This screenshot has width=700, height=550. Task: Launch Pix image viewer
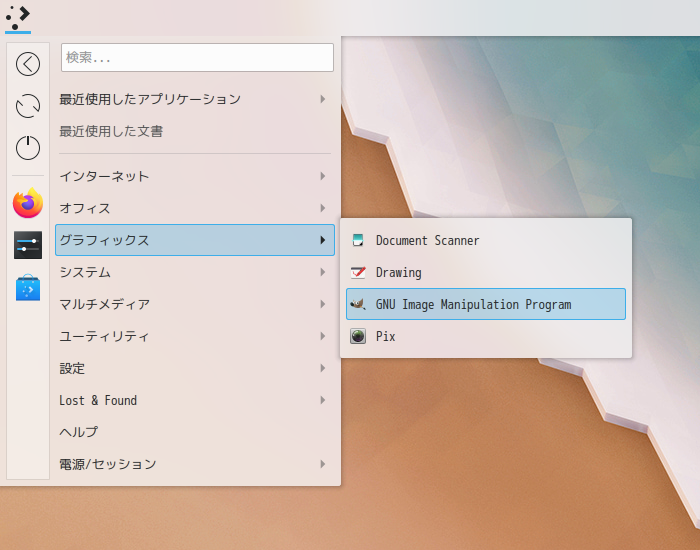tap(486, 336)
